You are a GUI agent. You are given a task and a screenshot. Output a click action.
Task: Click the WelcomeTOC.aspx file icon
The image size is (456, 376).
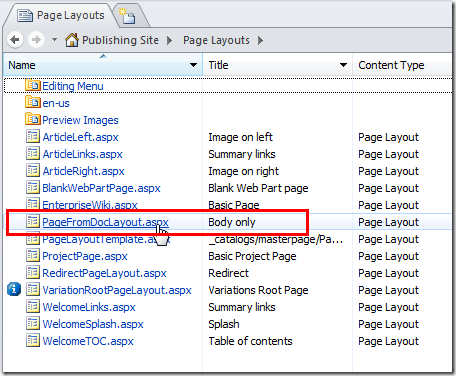[x=33, y=340]
